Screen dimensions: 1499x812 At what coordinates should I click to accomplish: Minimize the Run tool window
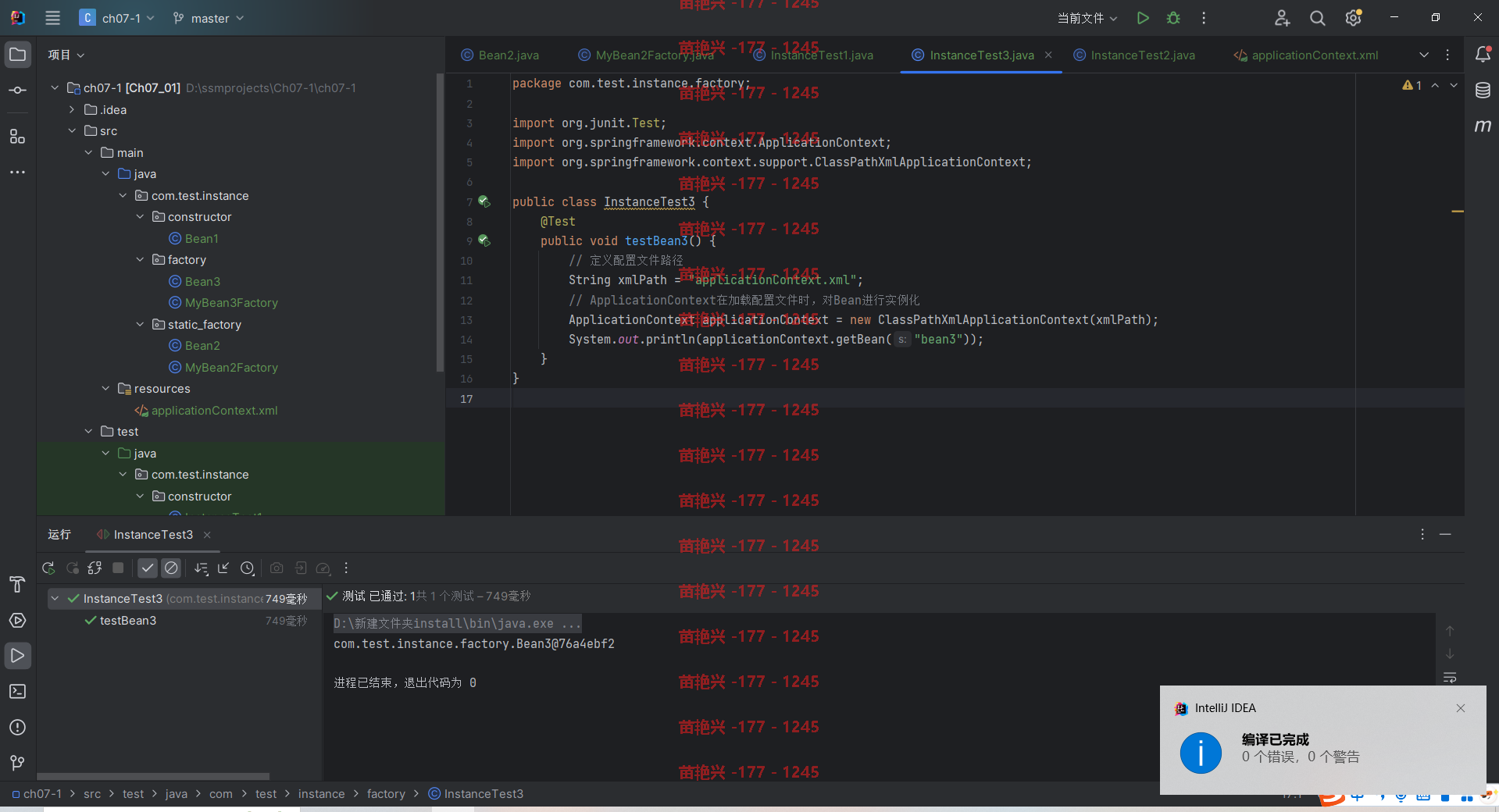tap(1445, 534)
